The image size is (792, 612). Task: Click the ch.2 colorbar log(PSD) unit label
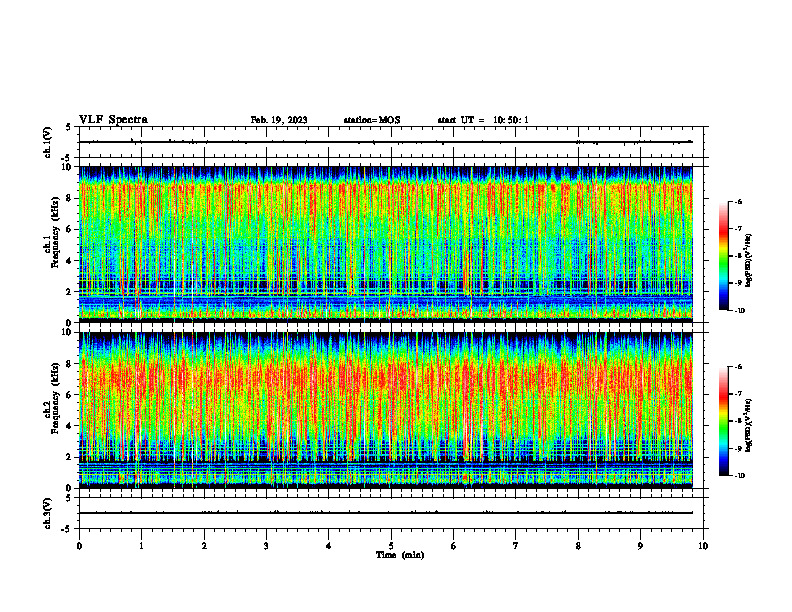pyautogui.click(x=750, y=425)
